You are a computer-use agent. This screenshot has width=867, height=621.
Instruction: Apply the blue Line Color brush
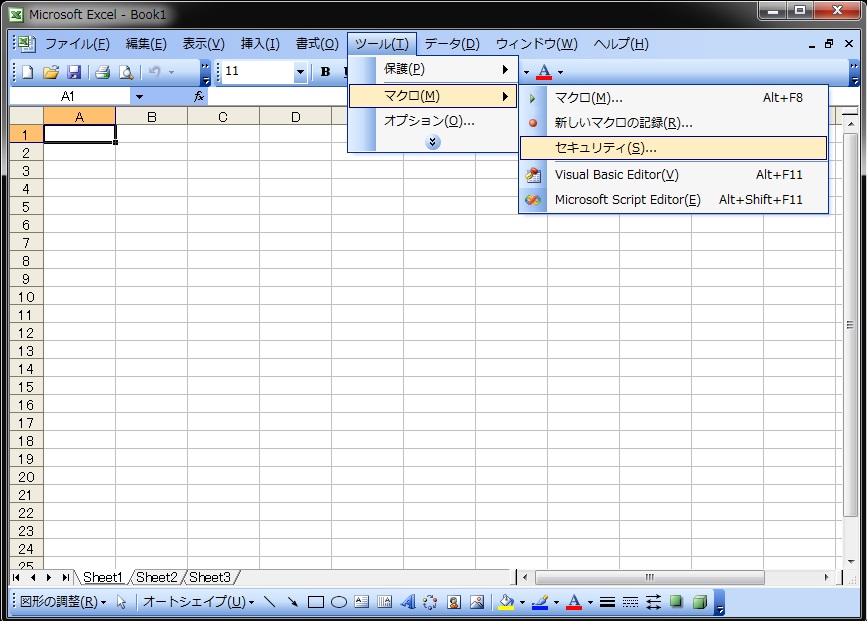point(540,602)
